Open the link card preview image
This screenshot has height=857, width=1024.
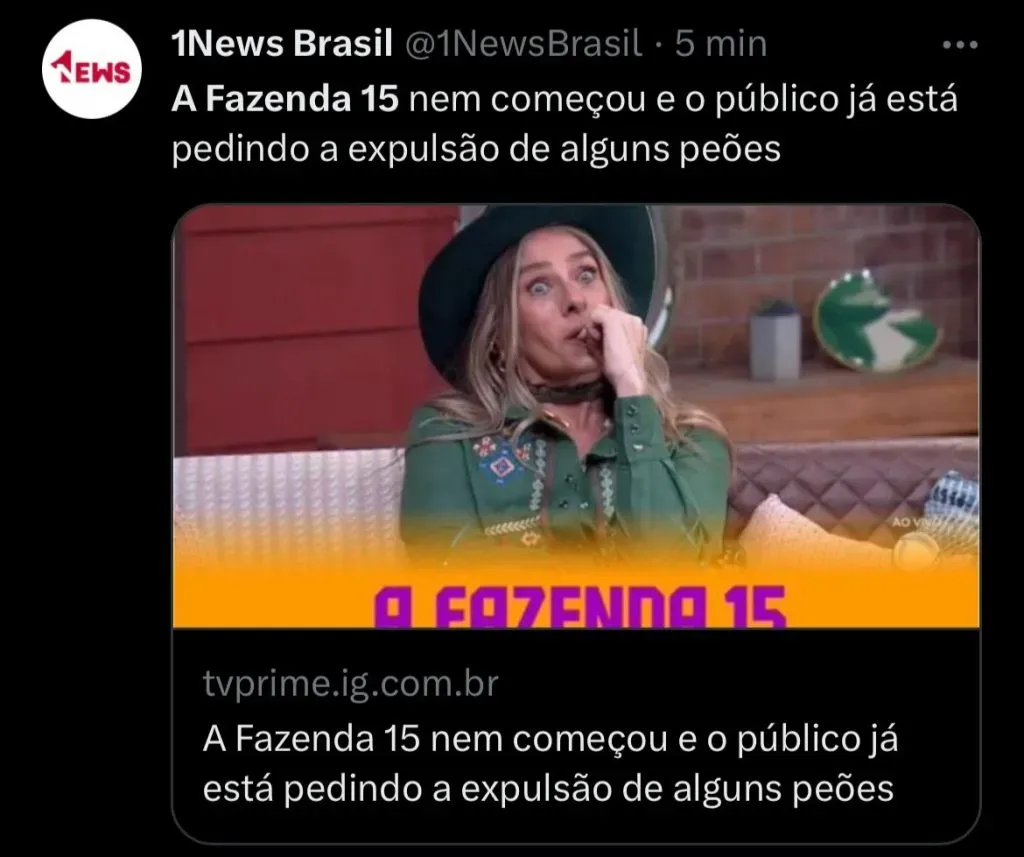point(576,416)
